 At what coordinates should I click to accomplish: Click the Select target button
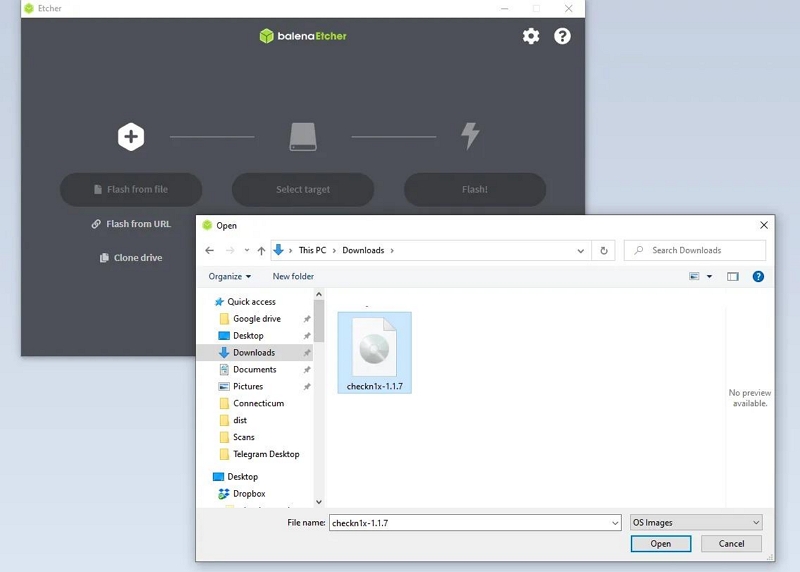303,189
